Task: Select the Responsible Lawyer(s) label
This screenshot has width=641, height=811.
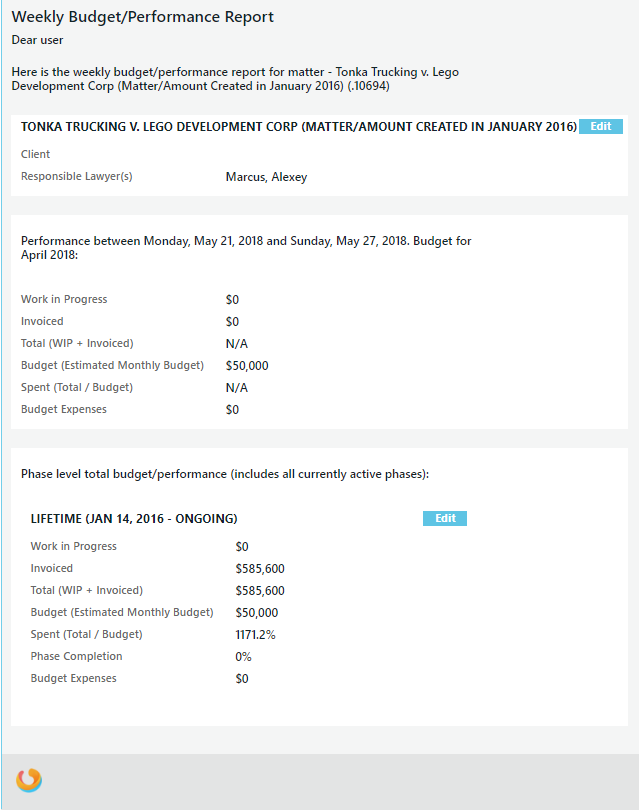Action: pyautogui.click(x=77, y=177)
